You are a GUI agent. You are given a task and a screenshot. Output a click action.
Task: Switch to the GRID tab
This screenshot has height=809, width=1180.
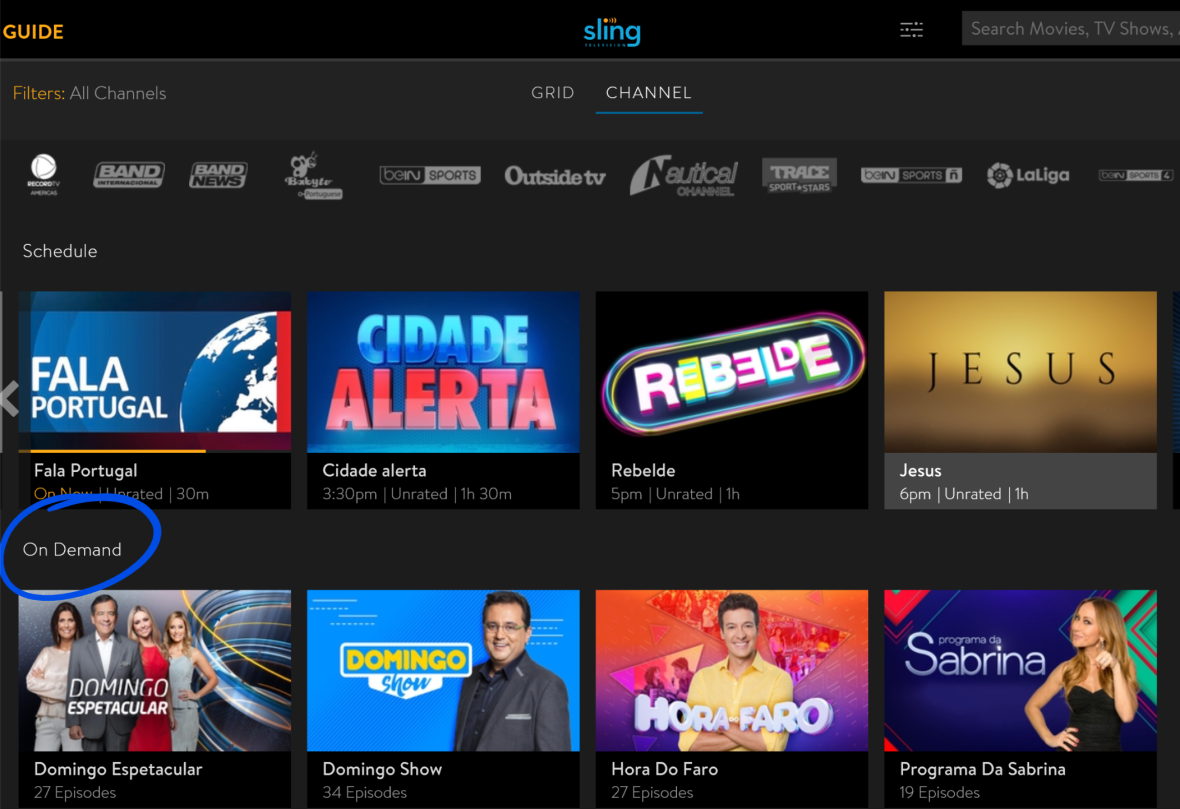(552, 93)
